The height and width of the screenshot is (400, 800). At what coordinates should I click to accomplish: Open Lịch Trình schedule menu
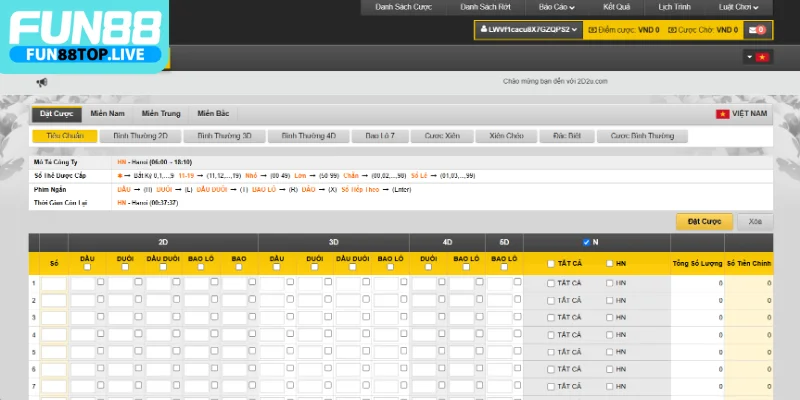pyautogui.click(x=674, y=7)
